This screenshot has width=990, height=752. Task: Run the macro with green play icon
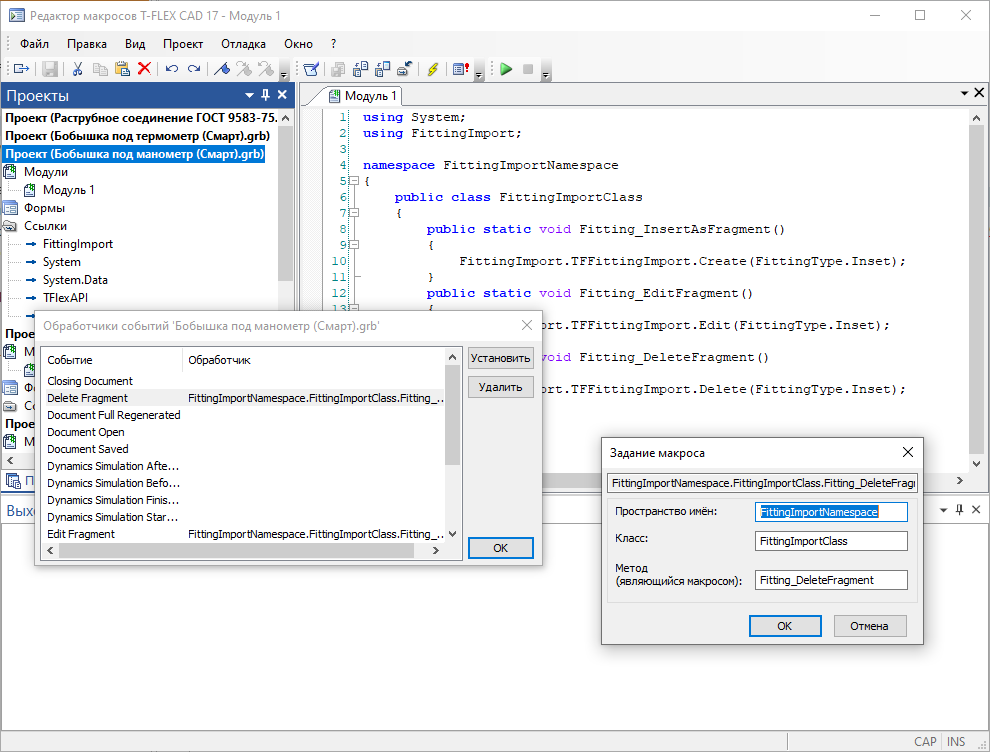(506, 69)
